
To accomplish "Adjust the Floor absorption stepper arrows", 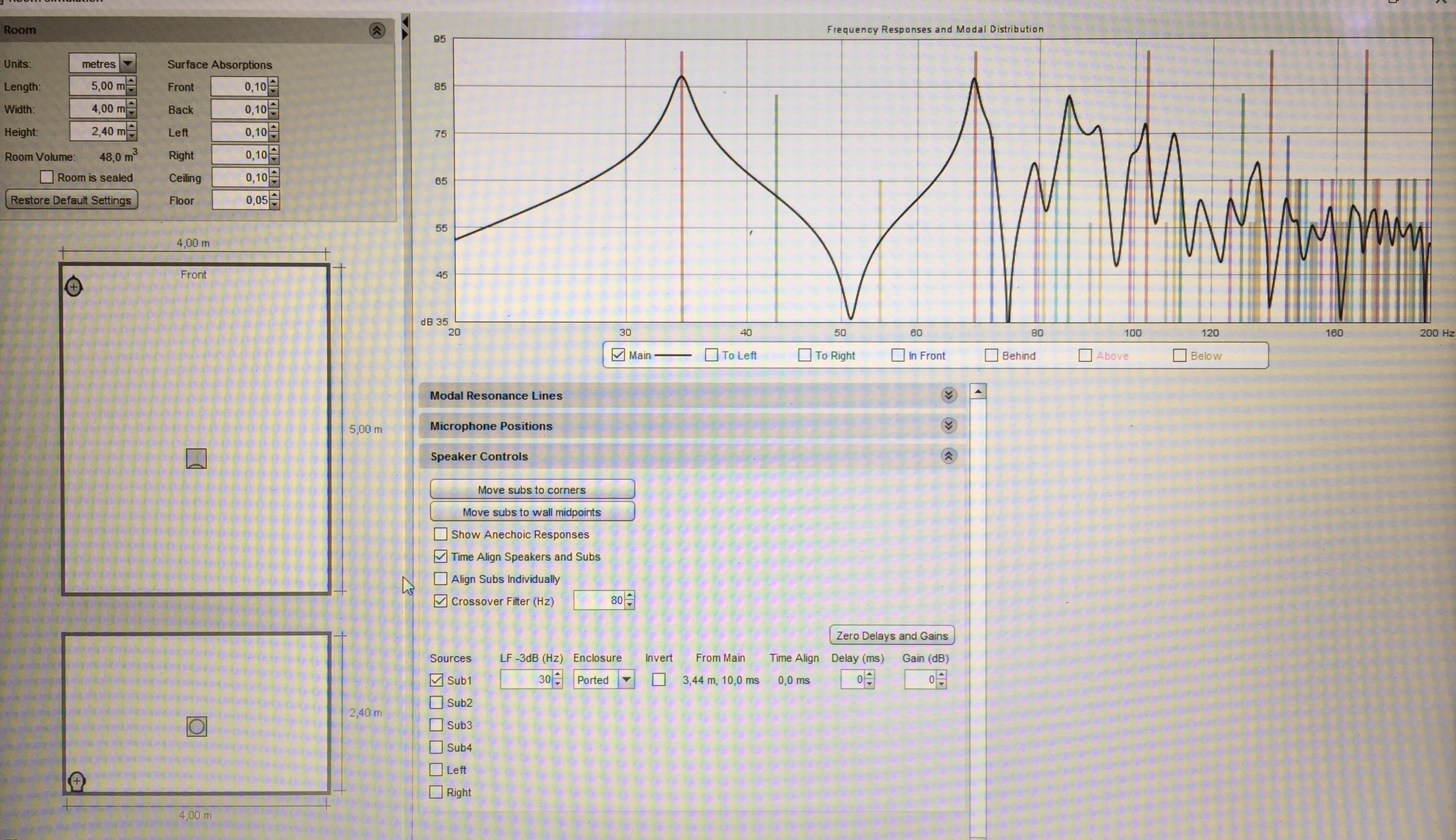I will click(x=274, y=200).
